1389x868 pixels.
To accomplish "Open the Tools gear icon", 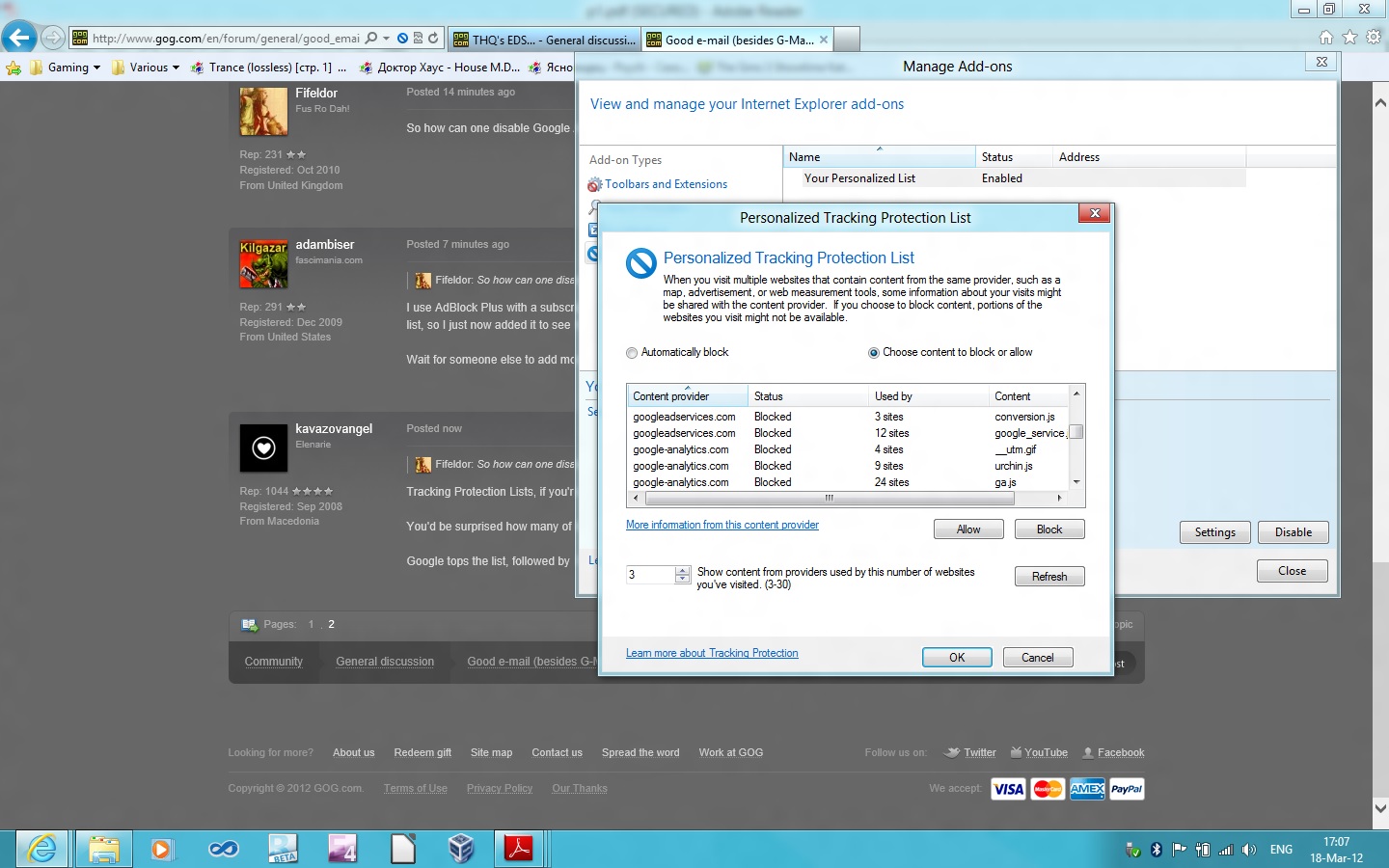I will (1374, 37).
